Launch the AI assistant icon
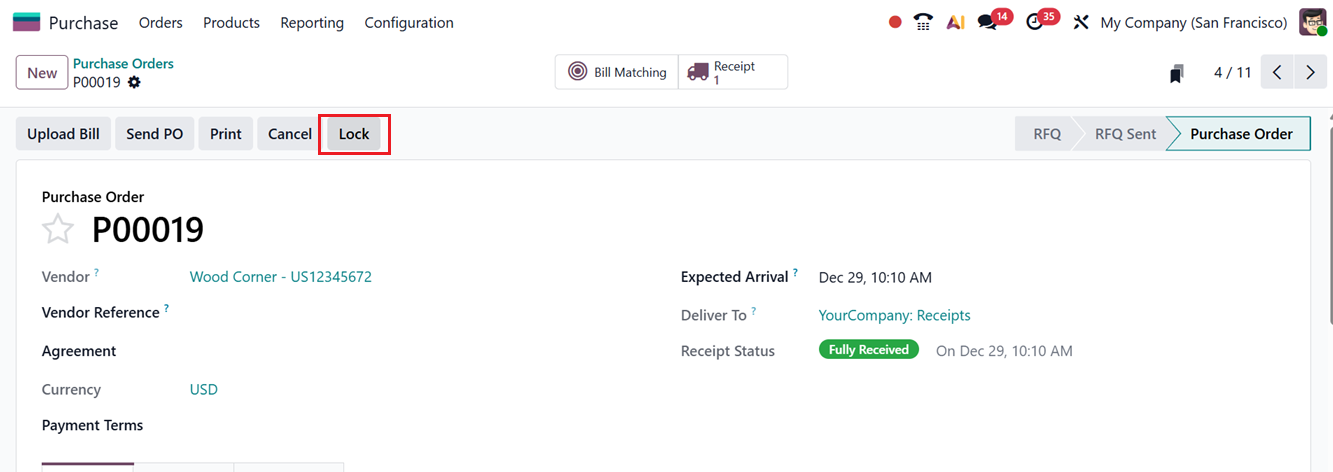This screenshot has width=1333, height=472. click(955, 22)
